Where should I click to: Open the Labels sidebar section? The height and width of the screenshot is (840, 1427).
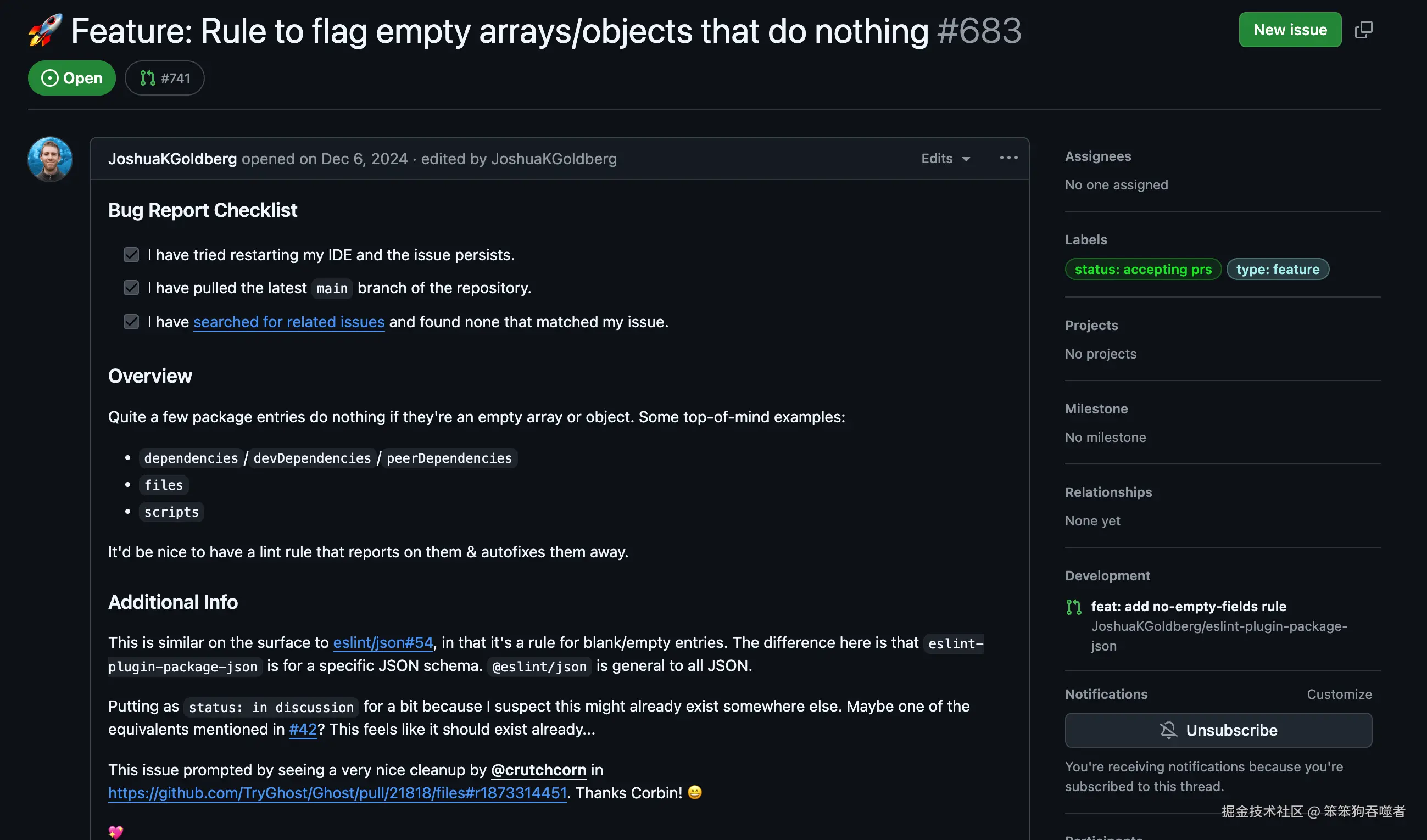[1085, 239]
